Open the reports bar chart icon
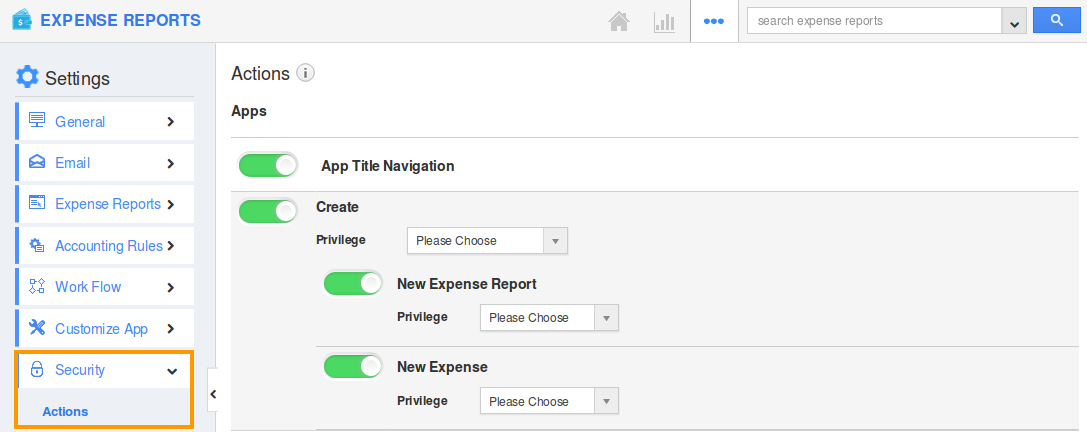This screenshot has width=1087, height=432. (x=664, y=21)
